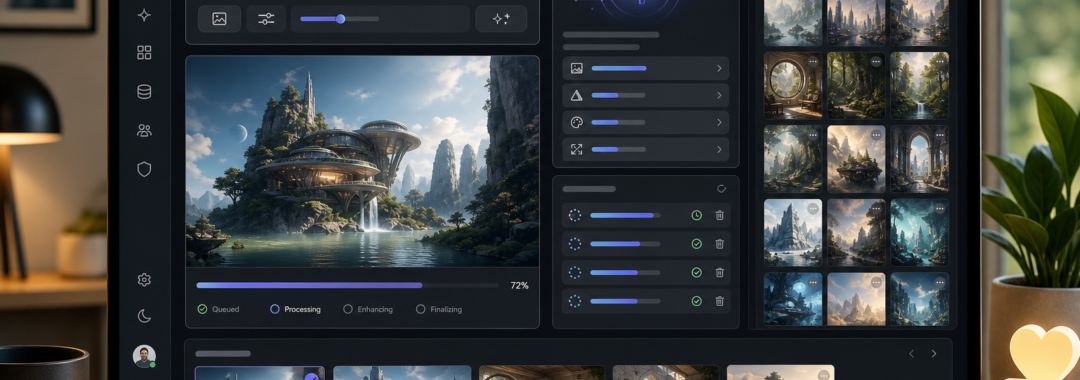
Task: Open options on the stone archway thumbnail
Action: tap(939, 134)
